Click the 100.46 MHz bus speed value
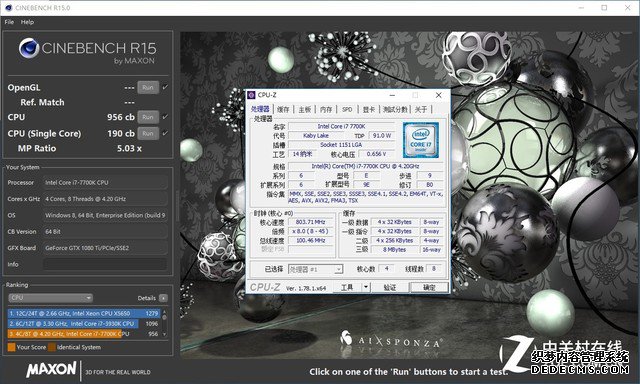The width and height of the screenshot is (640, 384). click(x=311, y=240)
